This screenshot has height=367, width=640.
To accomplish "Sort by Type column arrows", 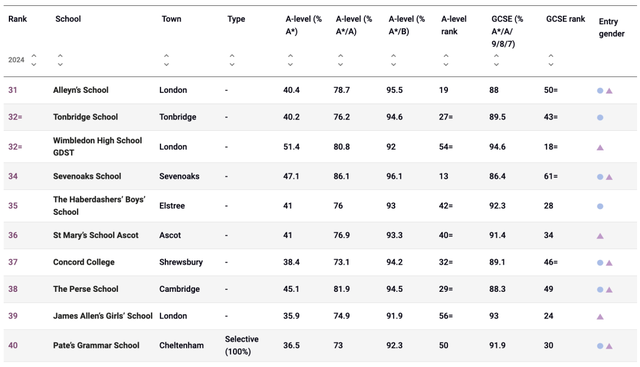I will click(x=232, y=60).
